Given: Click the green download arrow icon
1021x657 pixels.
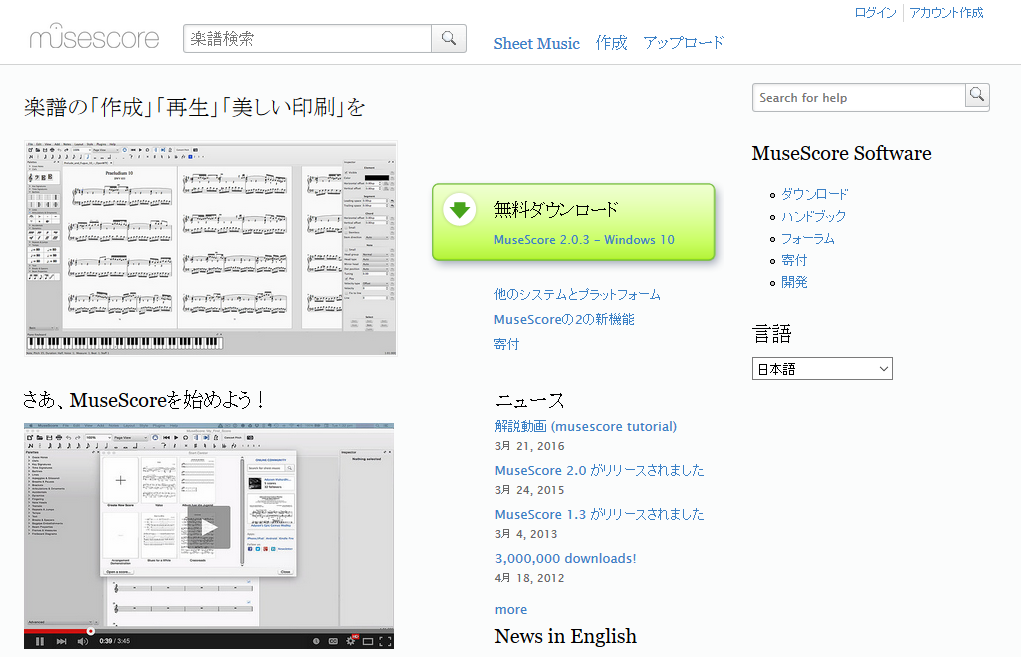Looking at the screenshot, I should coord(460,210).
